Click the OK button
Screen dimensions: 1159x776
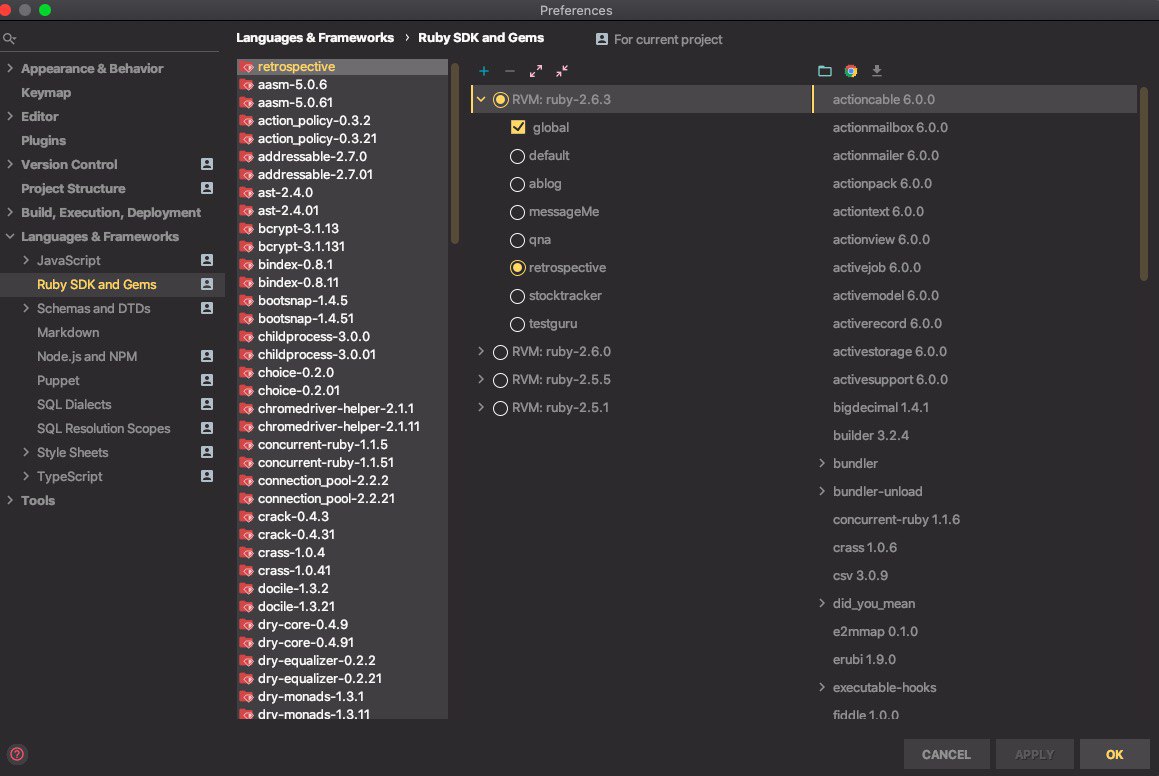(x=1115, y=755)
